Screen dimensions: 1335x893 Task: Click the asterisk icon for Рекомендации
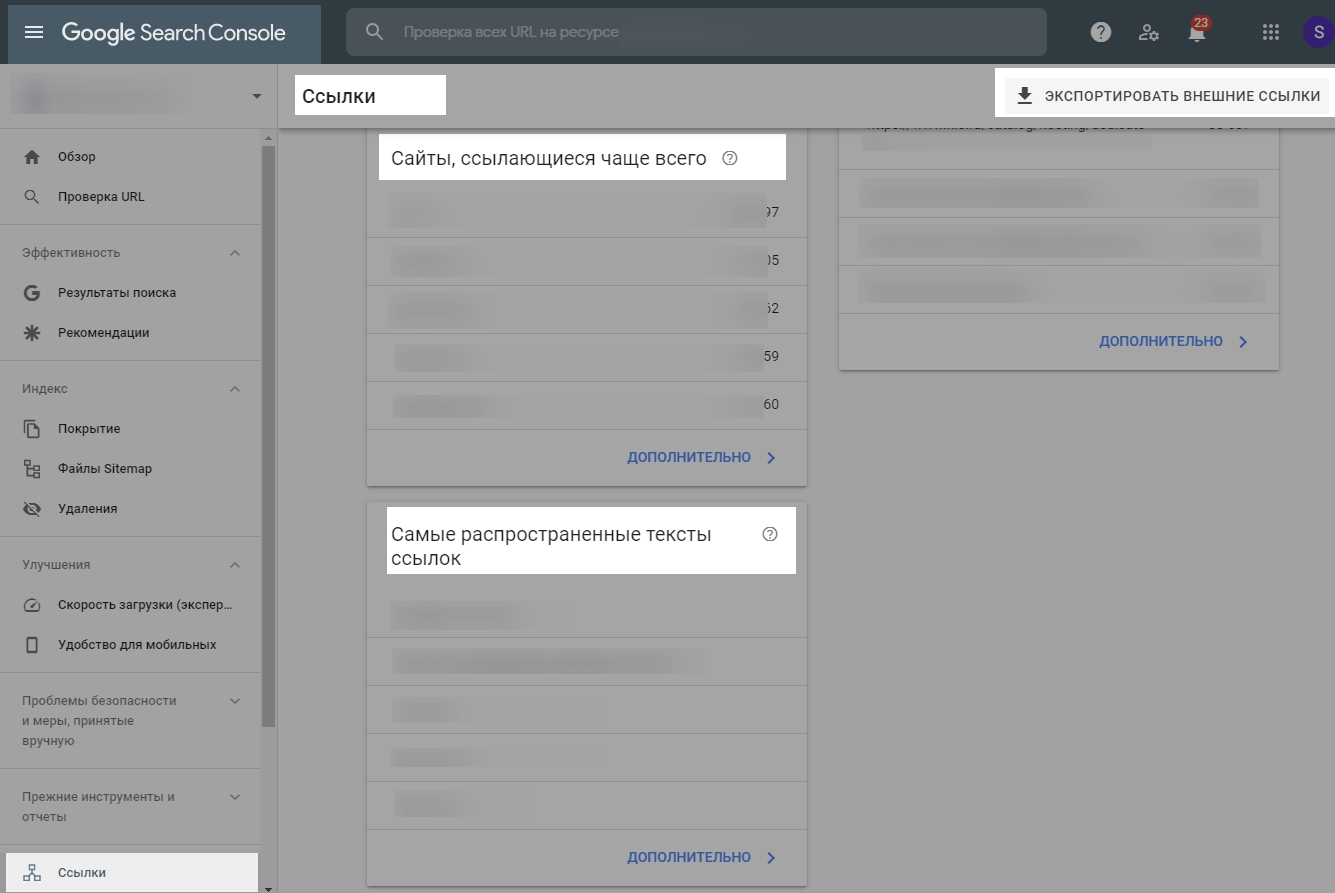point(32,333)
